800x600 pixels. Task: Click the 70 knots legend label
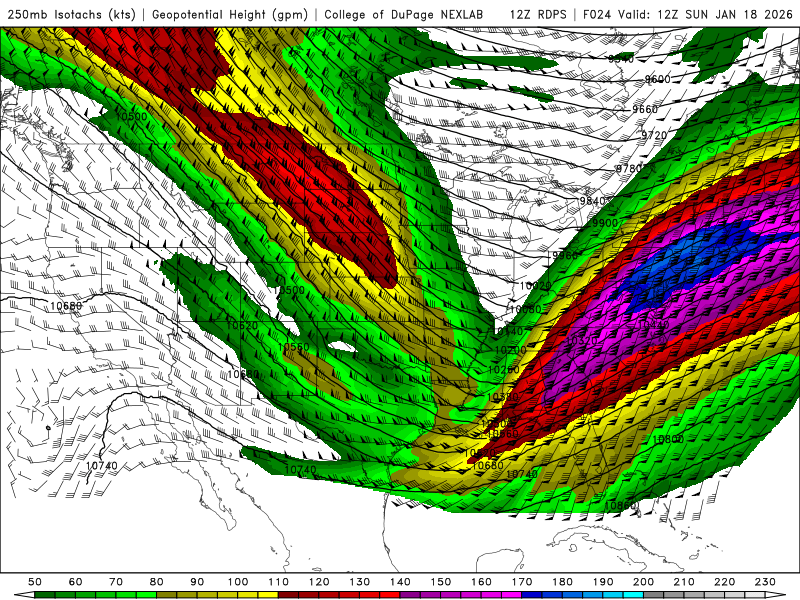116,582
